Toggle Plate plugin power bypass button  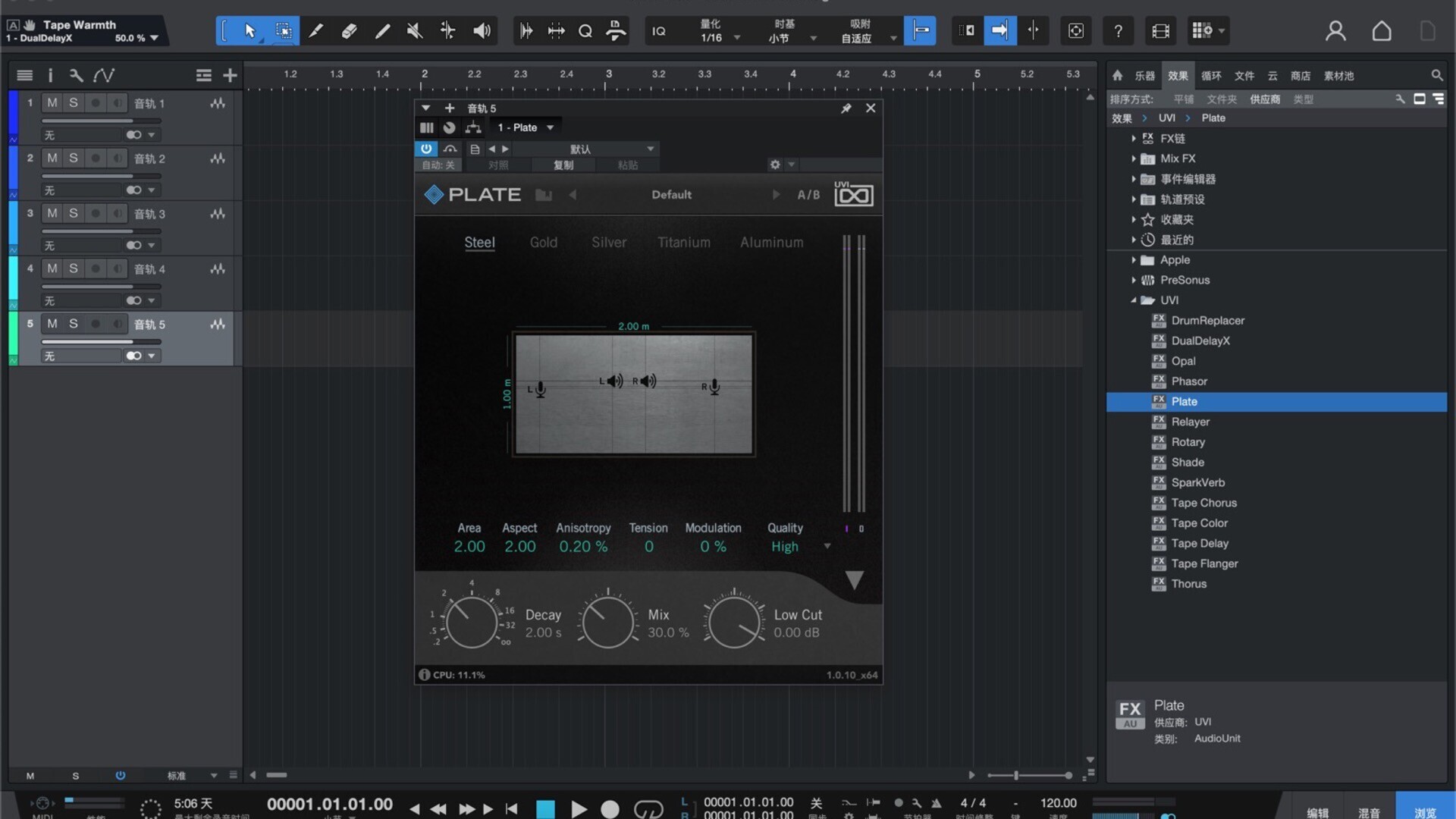[x=425, y=149]
